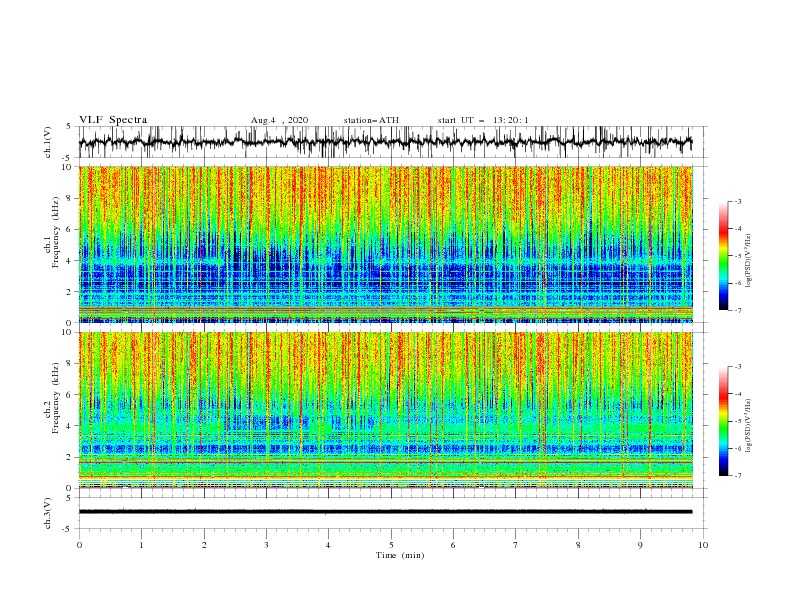Click the "5" tick on the time axis
The height and width of the screenshot is (612, 792).
click(391, 545)
